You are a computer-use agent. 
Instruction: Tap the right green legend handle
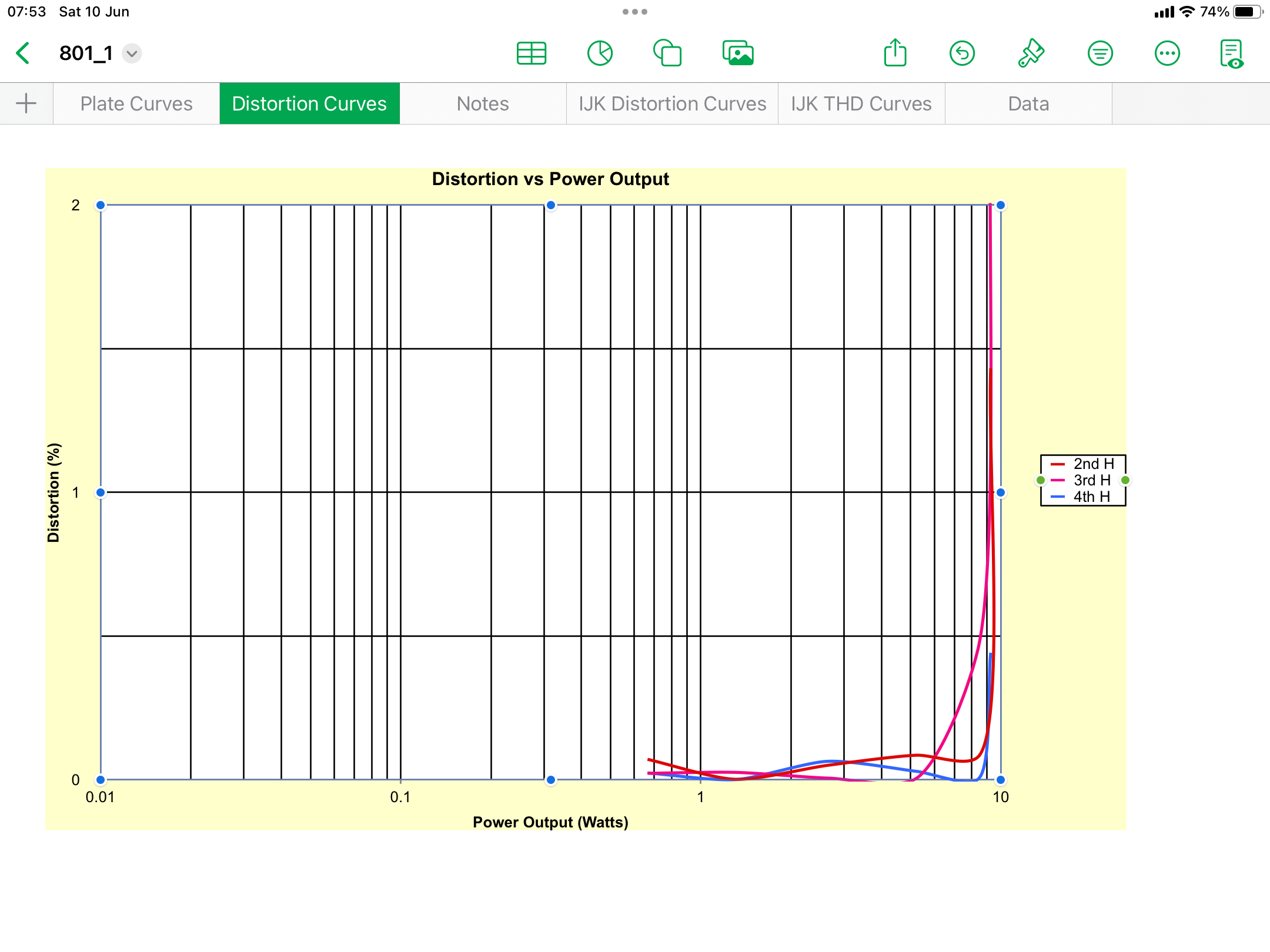pos(1125,480)
